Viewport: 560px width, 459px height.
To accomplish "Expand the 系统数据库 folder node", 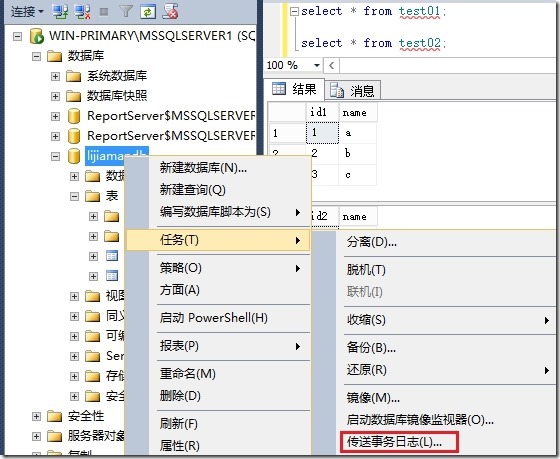I will (55, 76).
